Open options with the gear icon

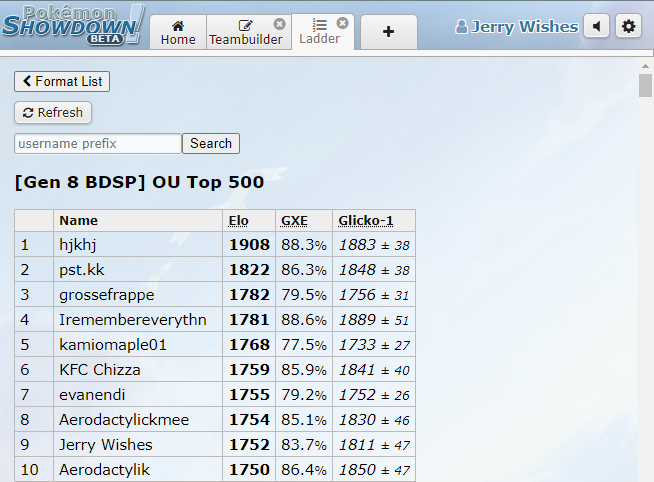point(628,27)
